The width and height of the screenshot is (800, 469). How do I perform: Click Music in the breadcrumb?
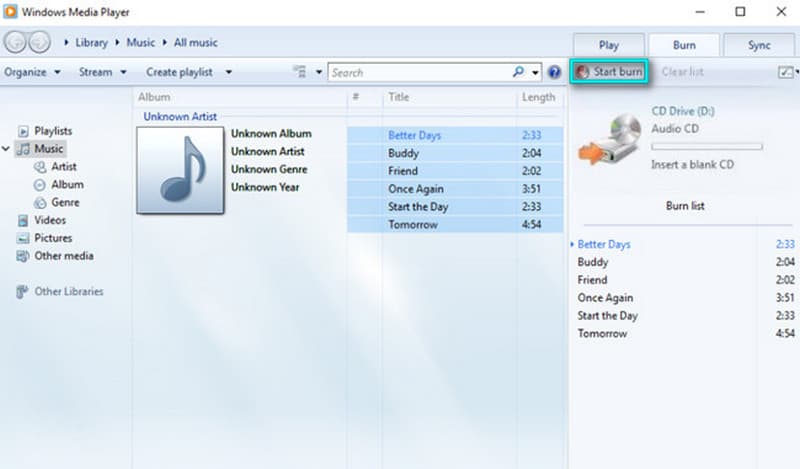point(140,42)
